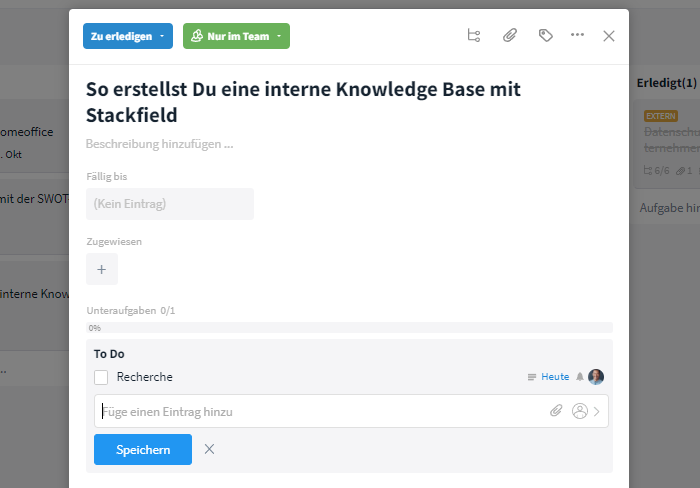The height and width of the screenshot is (488, 700).
Task: Edit the task title So erstellst Du
Action: [x=303, y=102]
